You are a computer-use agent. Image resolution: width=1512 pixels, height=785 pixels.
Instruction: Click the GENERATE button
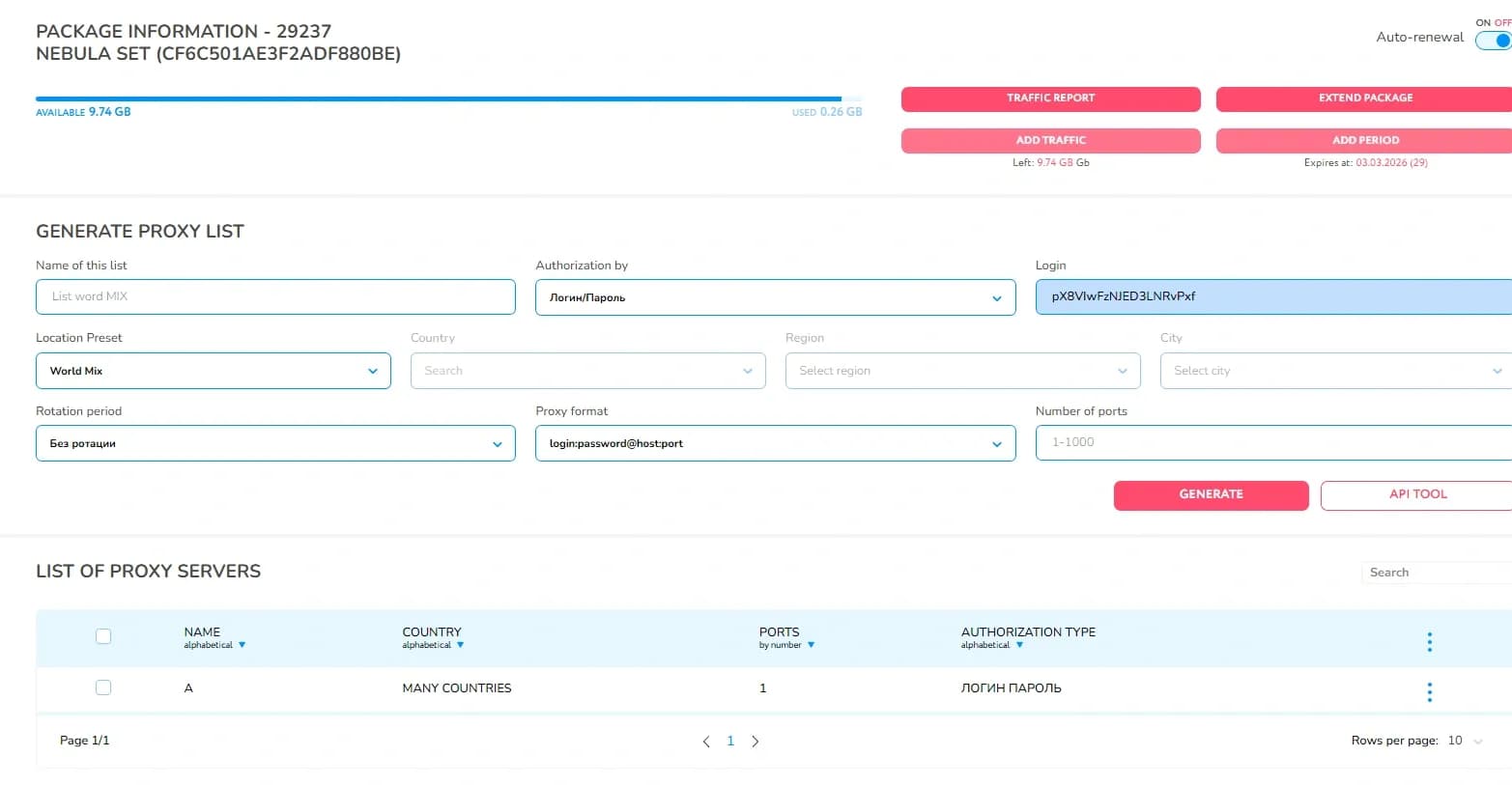(1211, 494)
